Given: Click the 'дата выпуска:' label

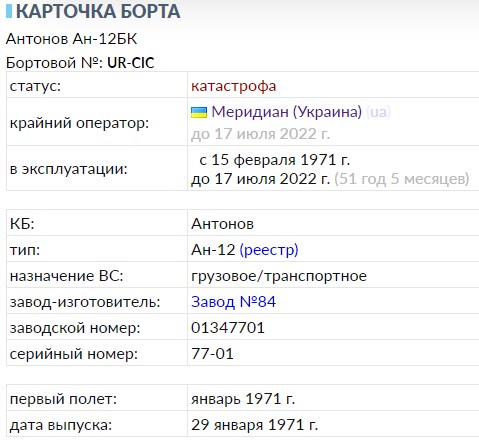Looking at the screenshot, I should (x=61, y=425).
